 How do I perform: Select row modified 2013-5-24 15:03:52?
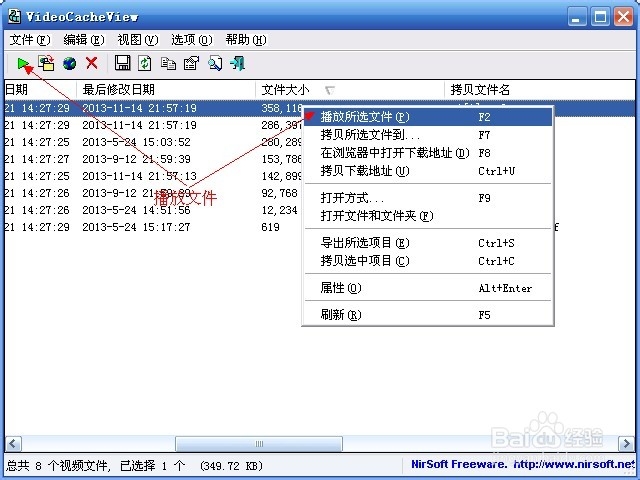pyautogui.click(x=153, y=142)
